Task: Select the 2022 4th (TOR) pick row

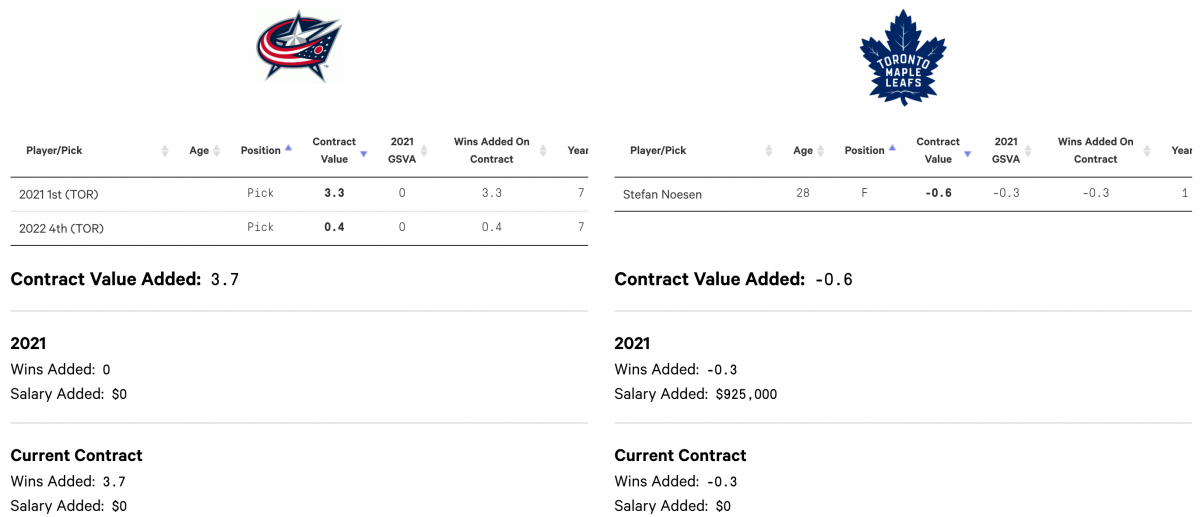Action: tap(299, 228)
